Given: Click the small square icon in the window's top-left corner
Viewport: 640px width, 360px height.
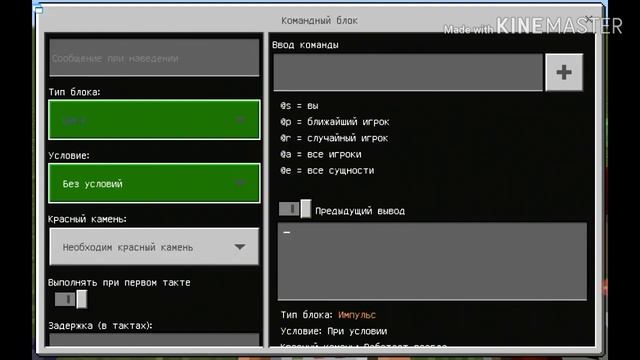Looking at the screenshot, I should click(x=39, y=10).
